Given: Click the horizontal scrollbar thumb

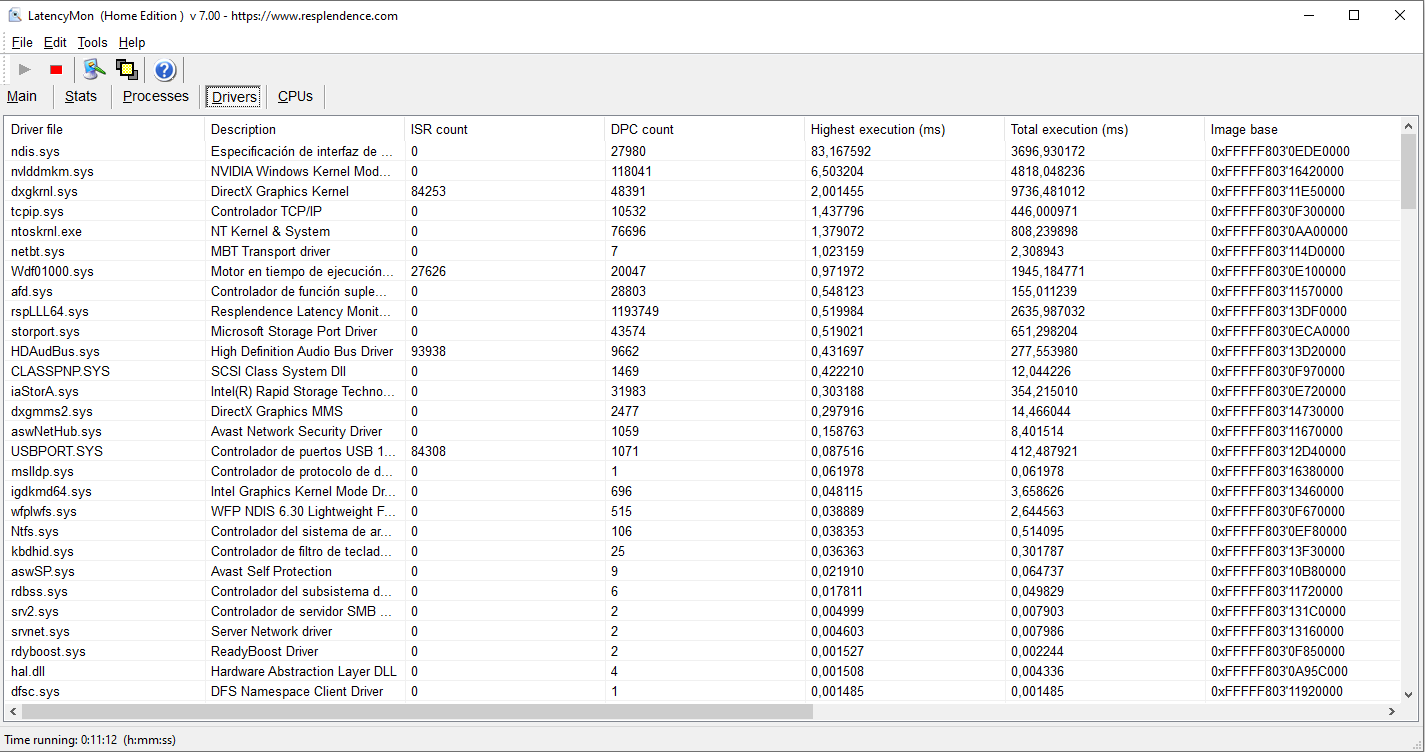Looking at the screenshot, I should 417,711.
